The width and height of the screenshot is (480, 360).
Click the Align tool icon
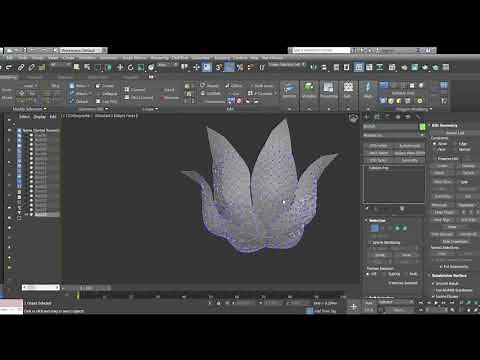[x=324, y=67]
